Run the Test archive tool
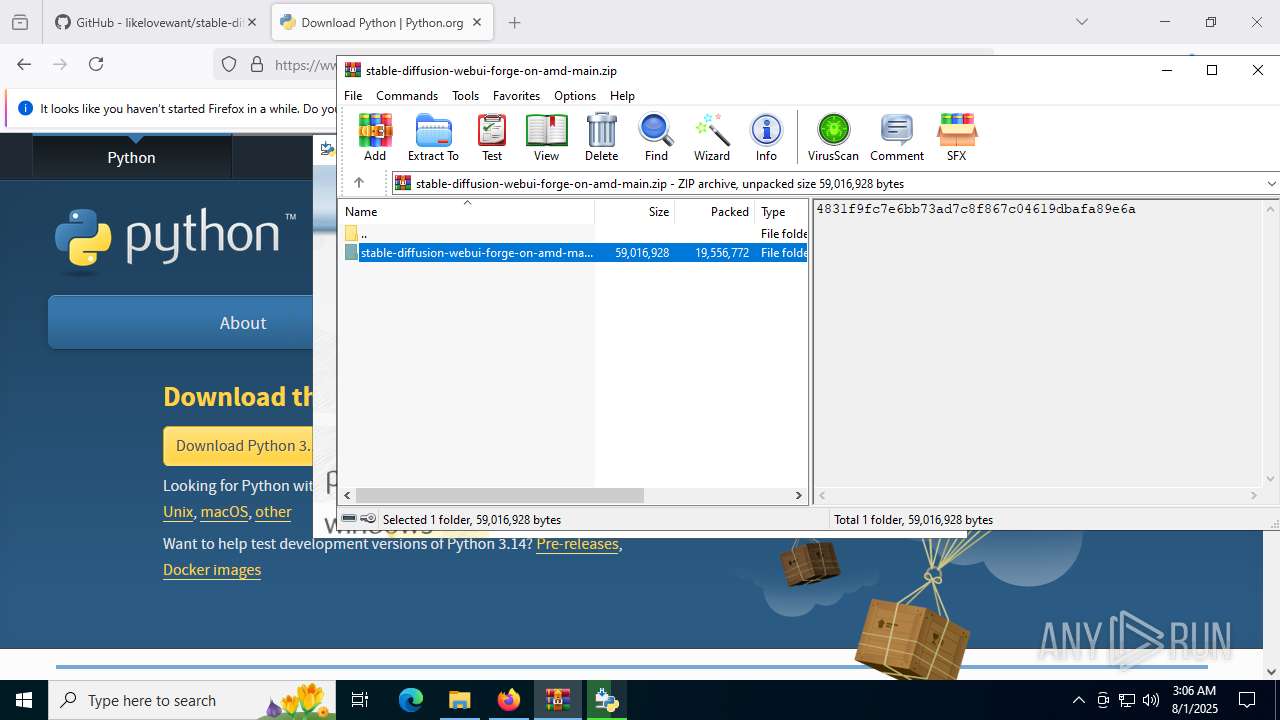The image size is (1280, 720). (x=492, y=137)
